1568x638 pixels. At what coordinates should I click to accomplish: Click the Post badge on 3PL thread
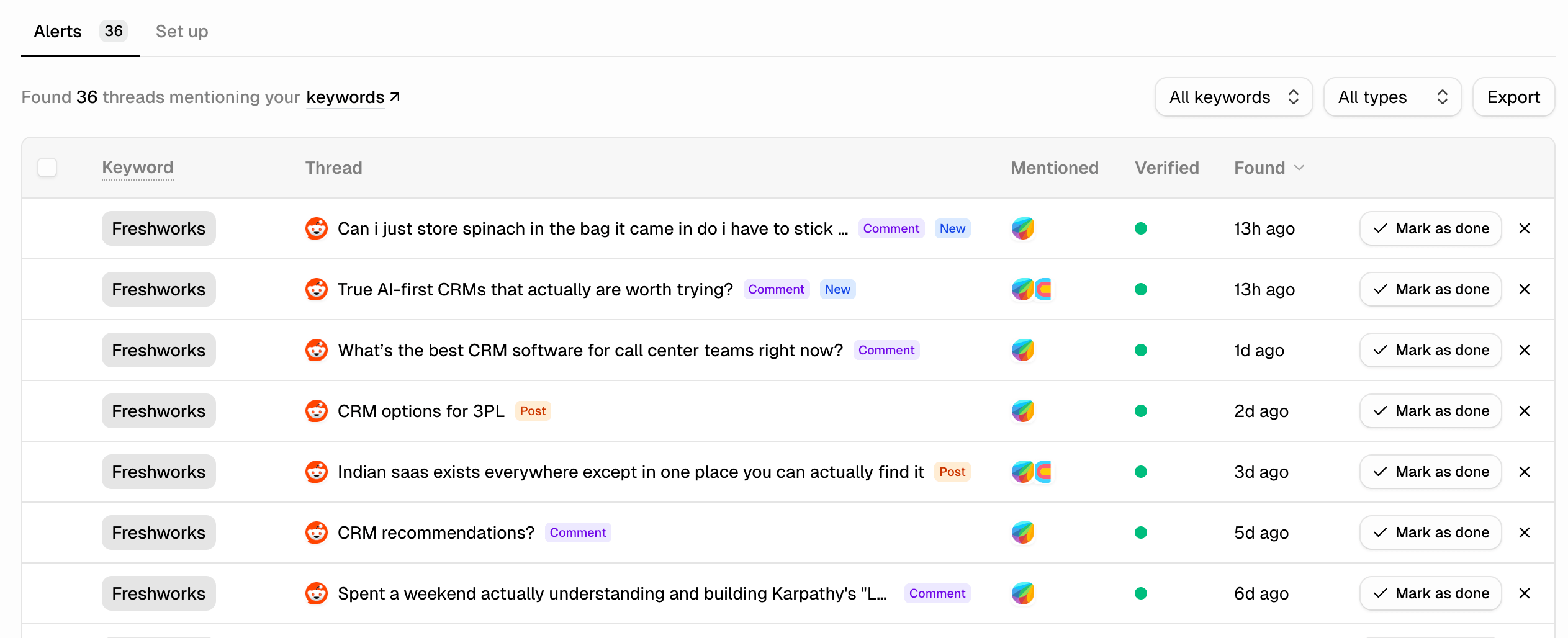pos(533,411)
